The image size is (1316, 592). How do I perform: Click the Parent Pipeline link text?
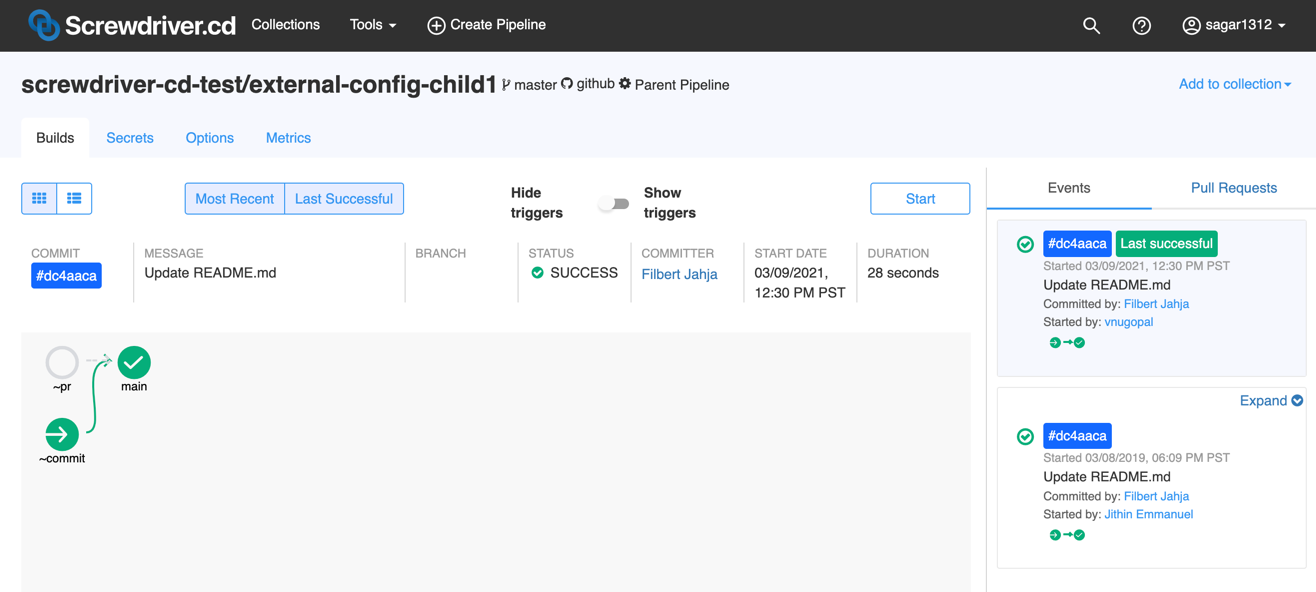pos(682,85)
